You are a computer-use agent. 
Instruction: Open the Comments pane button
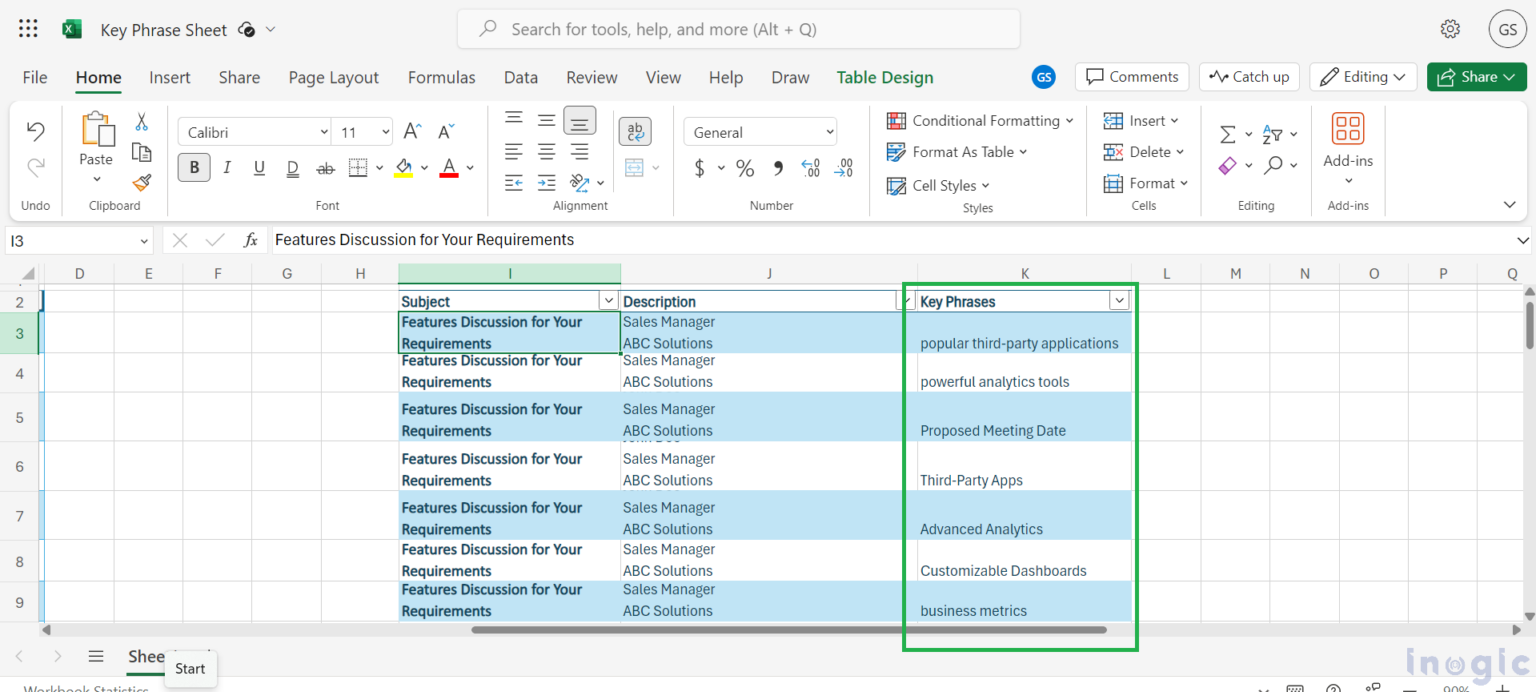click(x=1132, y=77)
